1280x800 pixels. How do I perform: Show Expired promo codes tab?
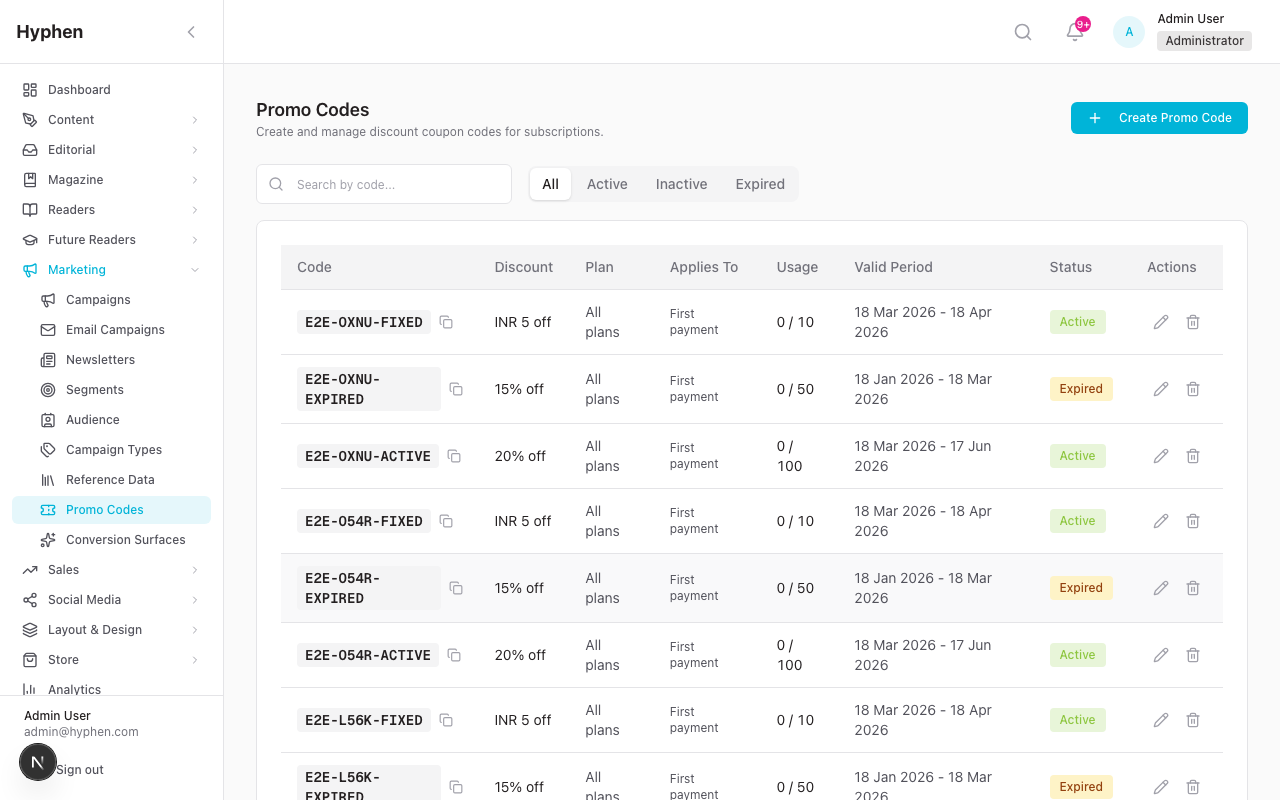point(760,184)
